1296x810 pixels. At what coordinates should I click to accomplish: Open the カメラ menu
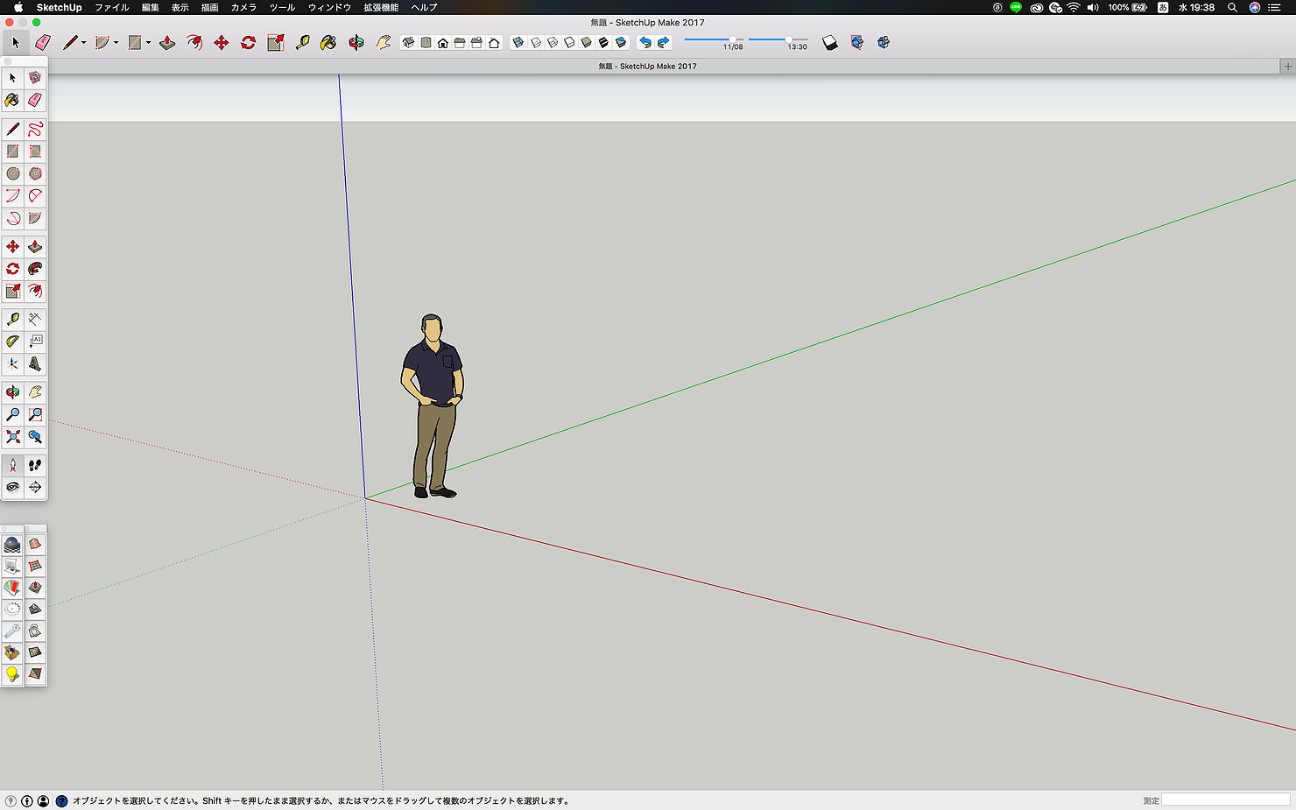[x=243, y=7]
